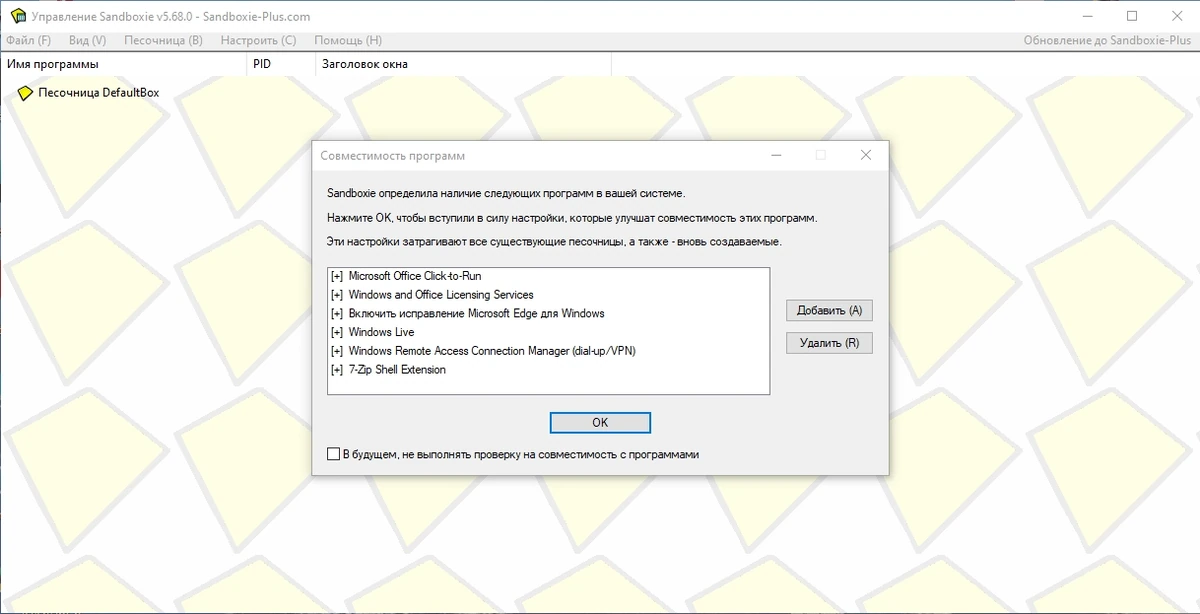This screenshot has width=1200, height=614.
Task: Minimize the Совместимость программ dialog
Action: point(776,155)
